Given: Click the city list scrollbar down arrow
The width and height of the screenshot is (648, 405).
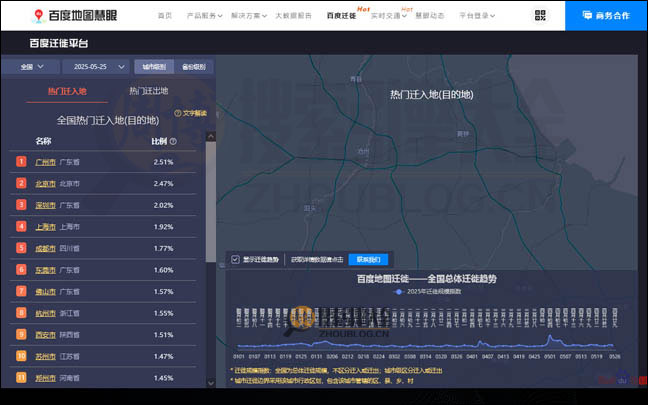Looking at the screenshot, I should tap(211, 383).
